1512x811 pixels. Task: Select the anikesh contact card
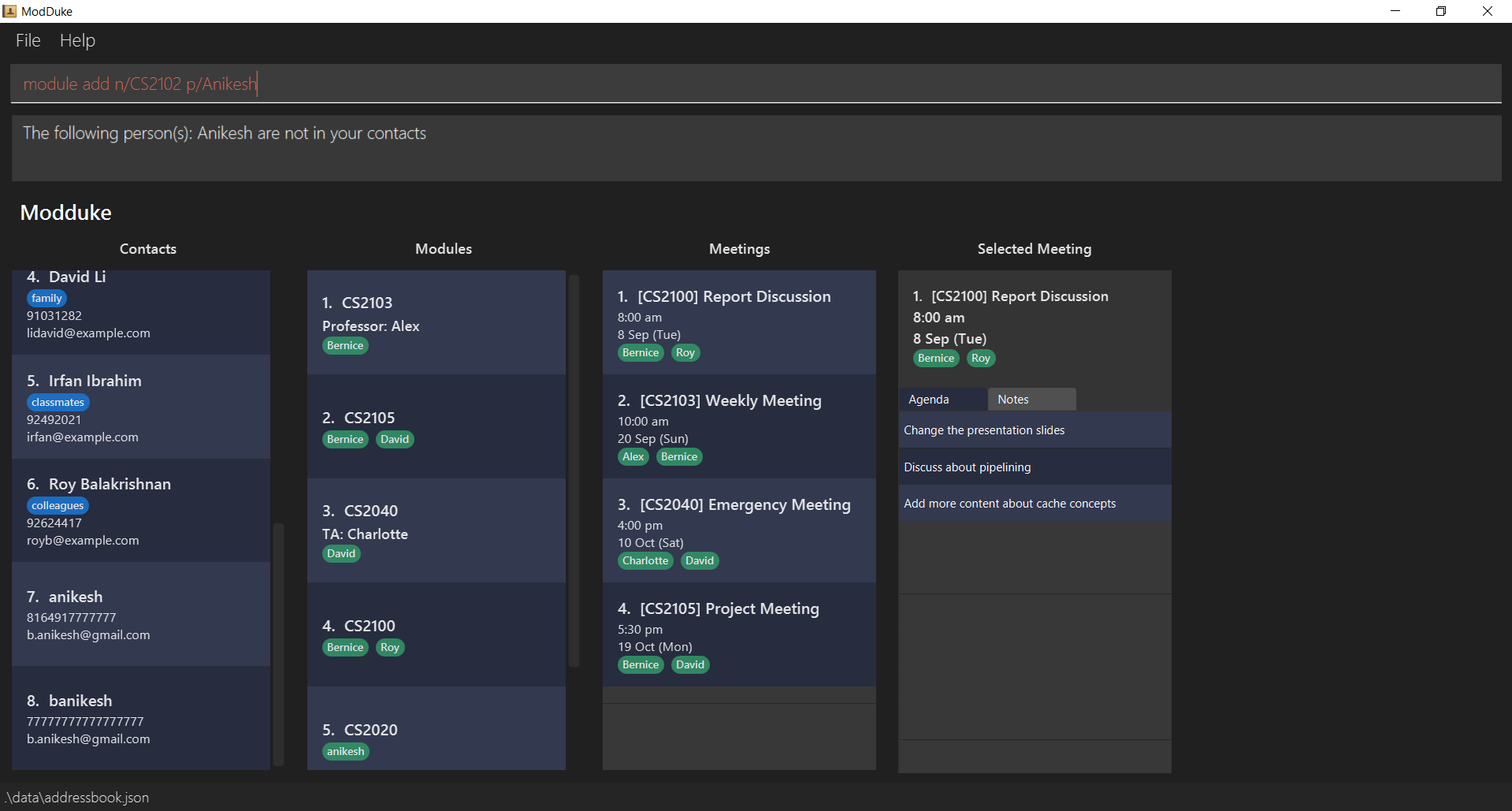(x=141, y=615)
